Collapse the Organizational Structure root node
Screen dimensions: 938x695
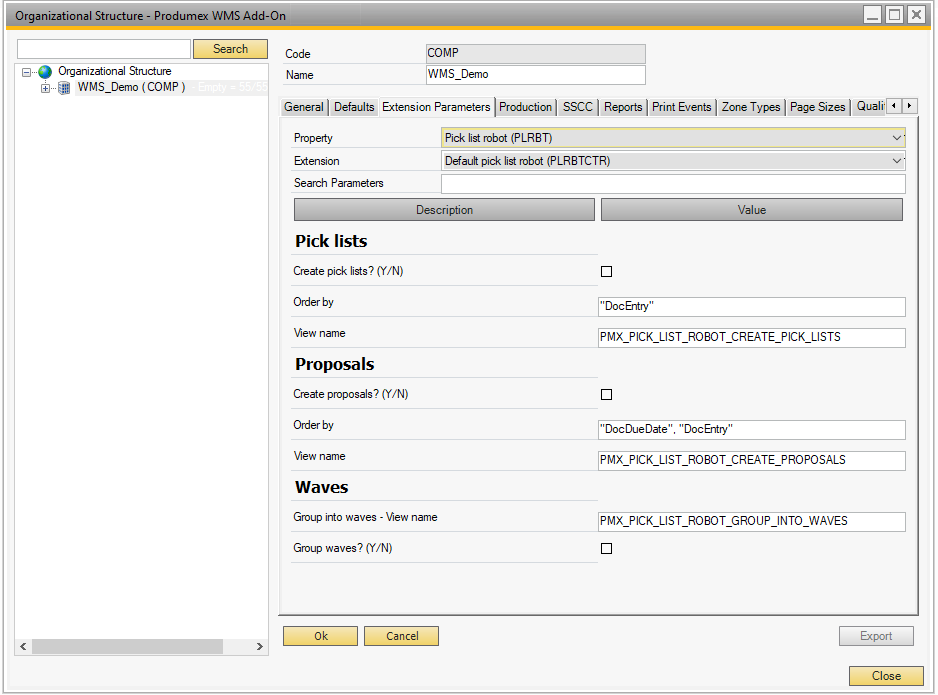(x=27, y=72)
